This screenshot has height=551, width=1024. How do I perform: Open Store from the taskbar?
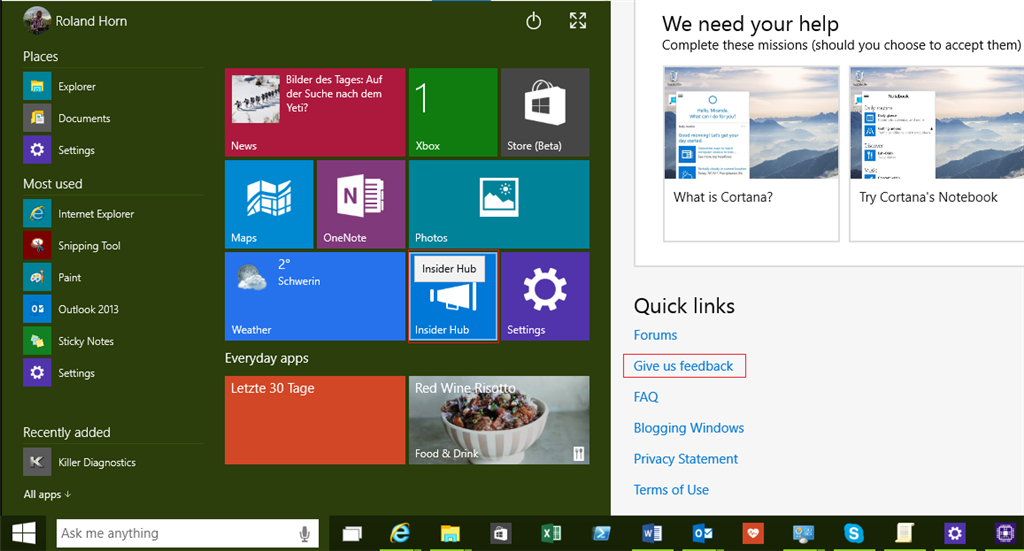tap(500, 534)
